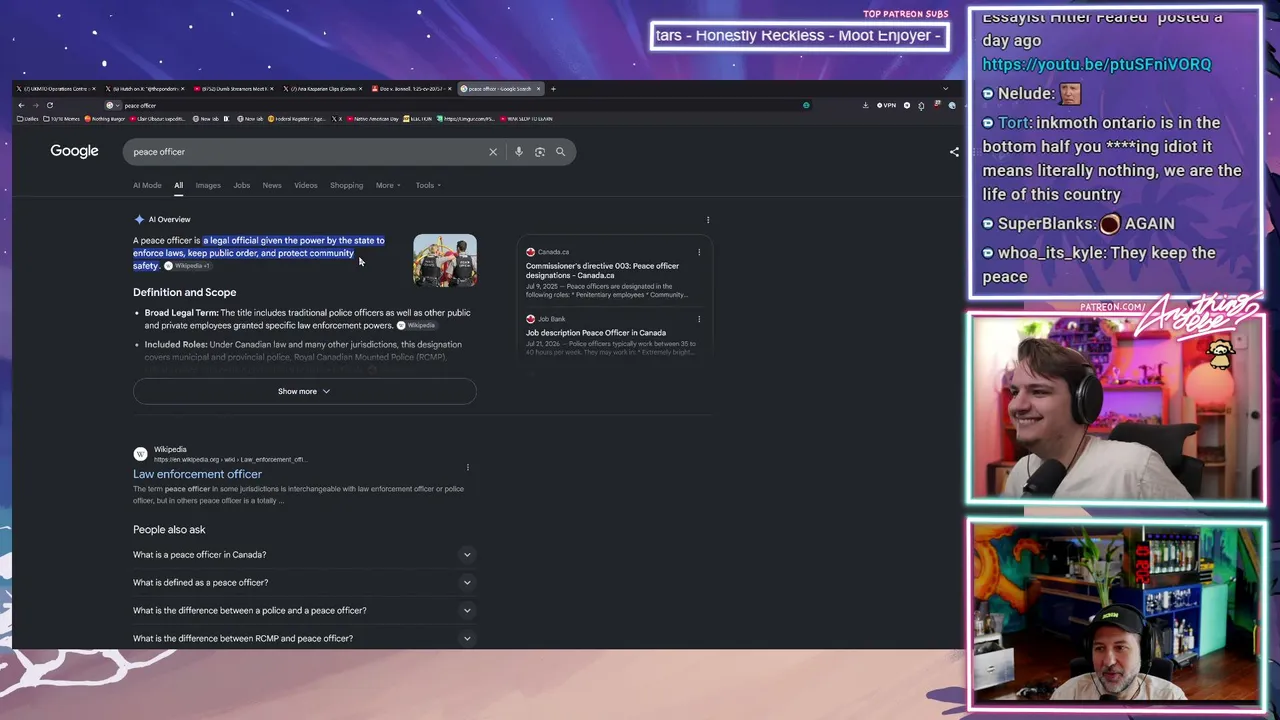The height and width of the screenshot is (720, 1280).
Task: Click the AI Overview sparkle icon
Action: (139, 219)
